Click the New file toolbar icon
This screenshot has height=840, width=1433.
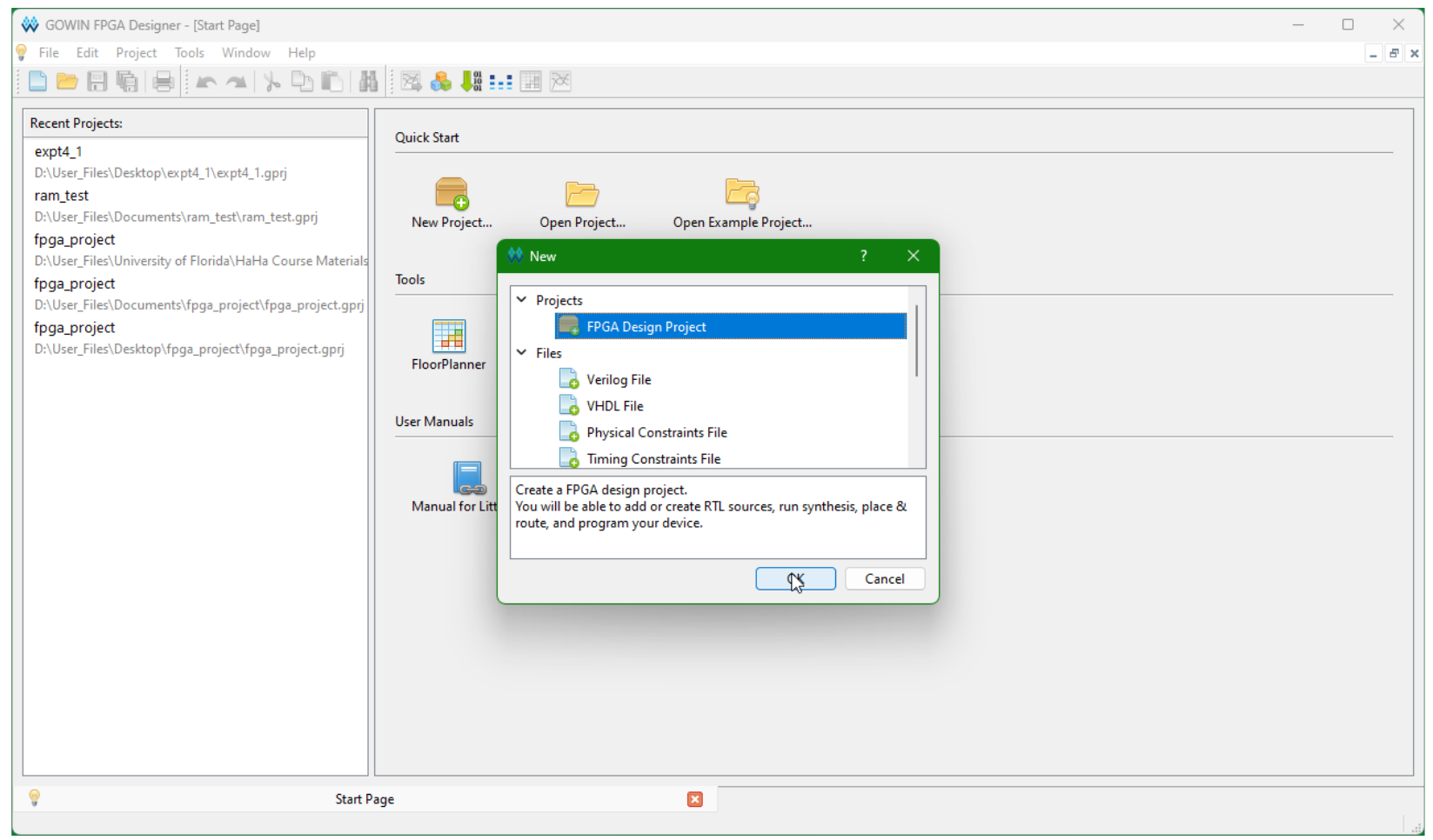pos(37,82)
